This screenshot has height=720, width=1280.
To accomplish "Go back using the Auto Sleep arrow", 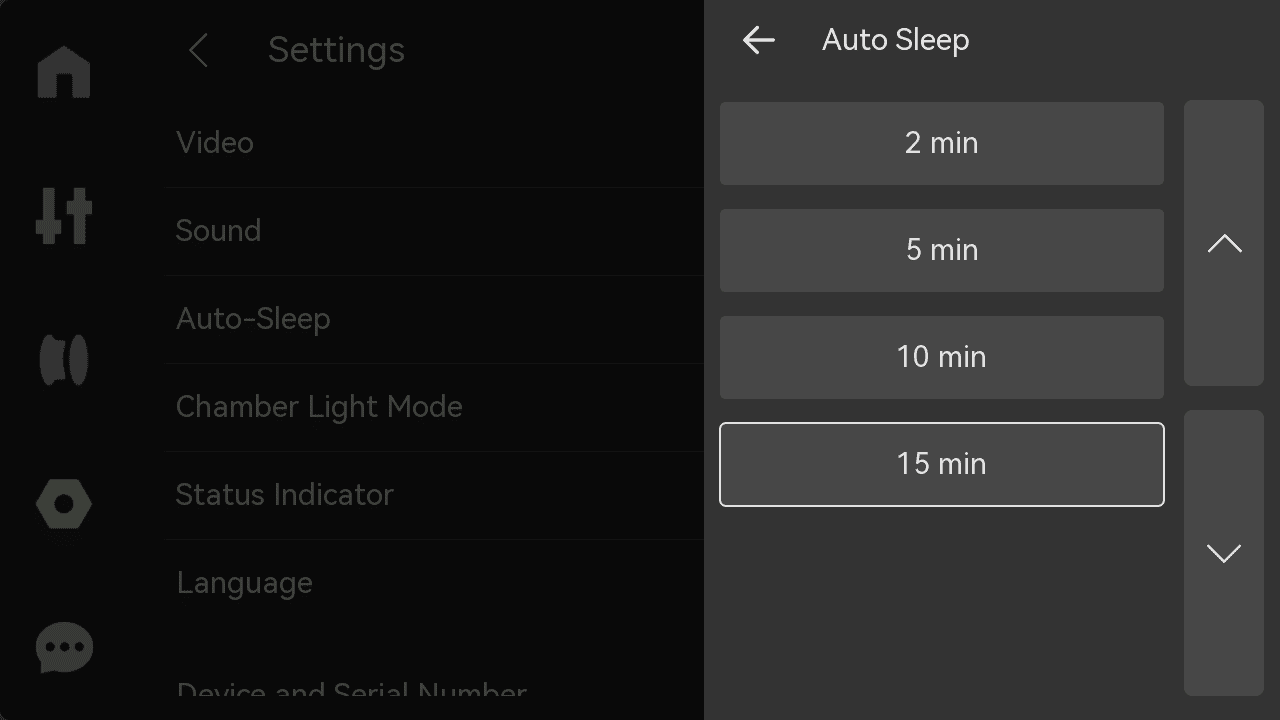I will pos(759,40).
